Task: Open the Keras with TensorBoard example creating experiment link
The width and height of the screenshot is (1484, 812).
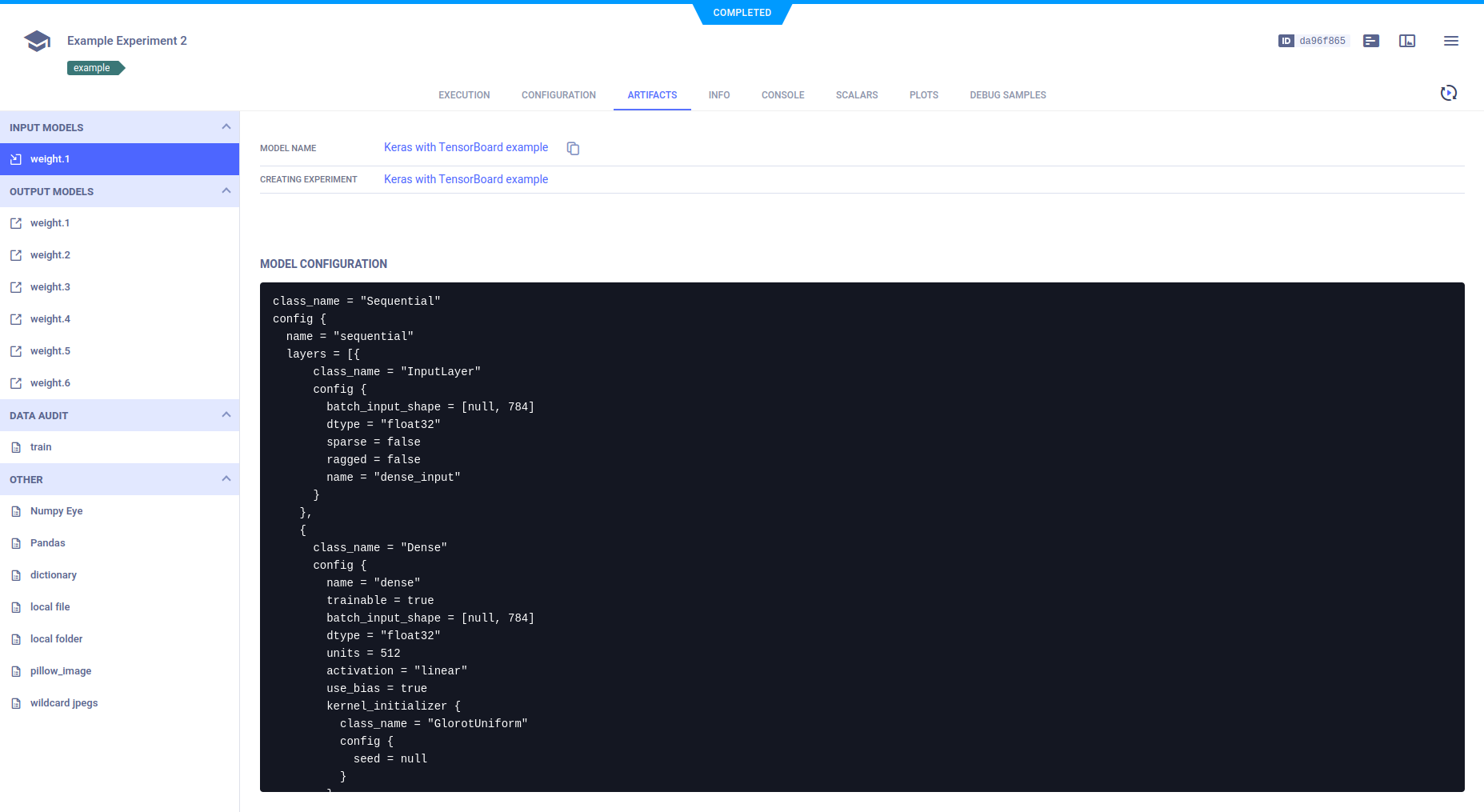Action: pyautogui.click(x=466, y=179)
